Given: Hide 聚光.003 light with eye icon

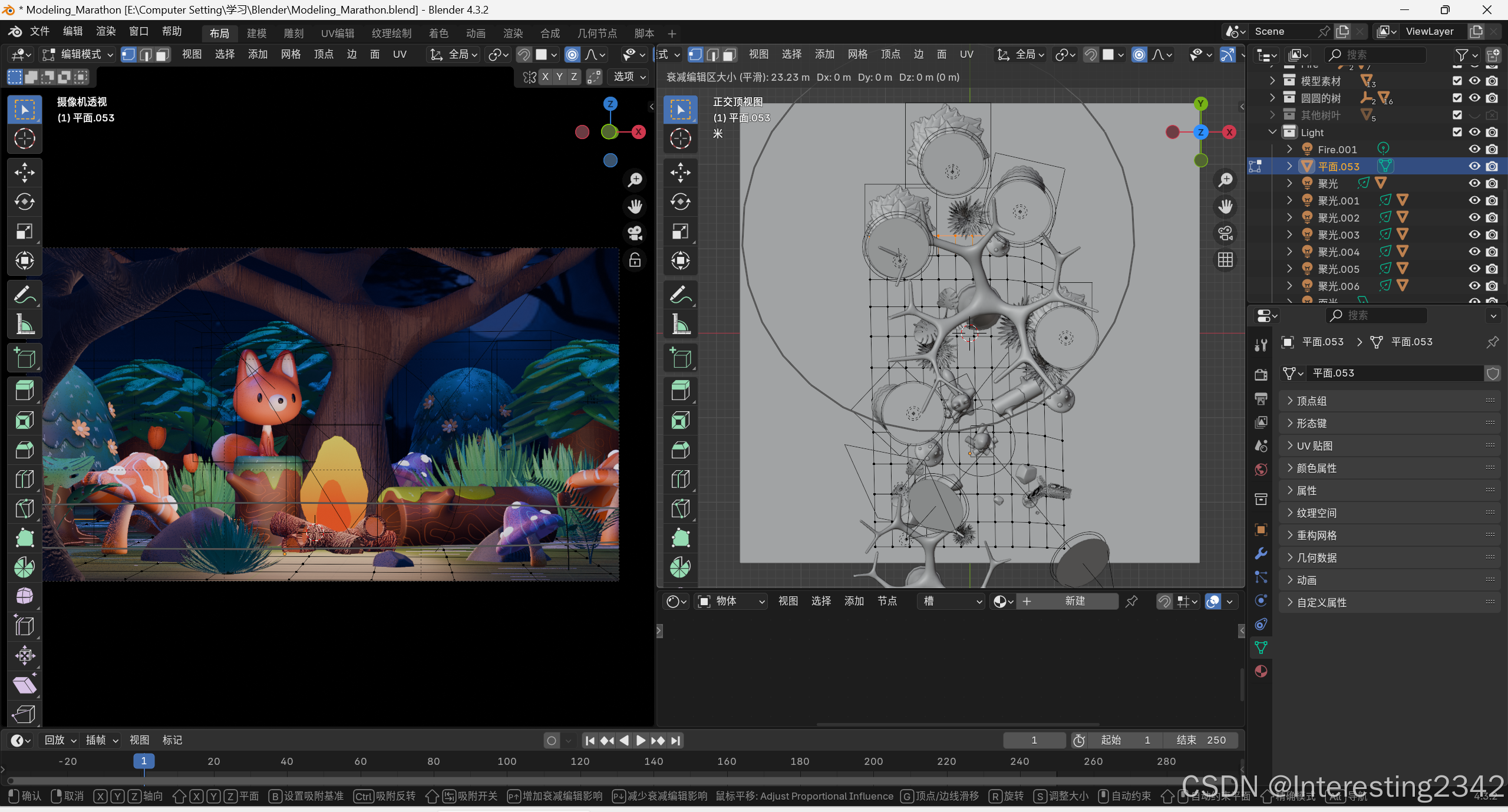Looking at the screenshot, I should coord(1474,235).
